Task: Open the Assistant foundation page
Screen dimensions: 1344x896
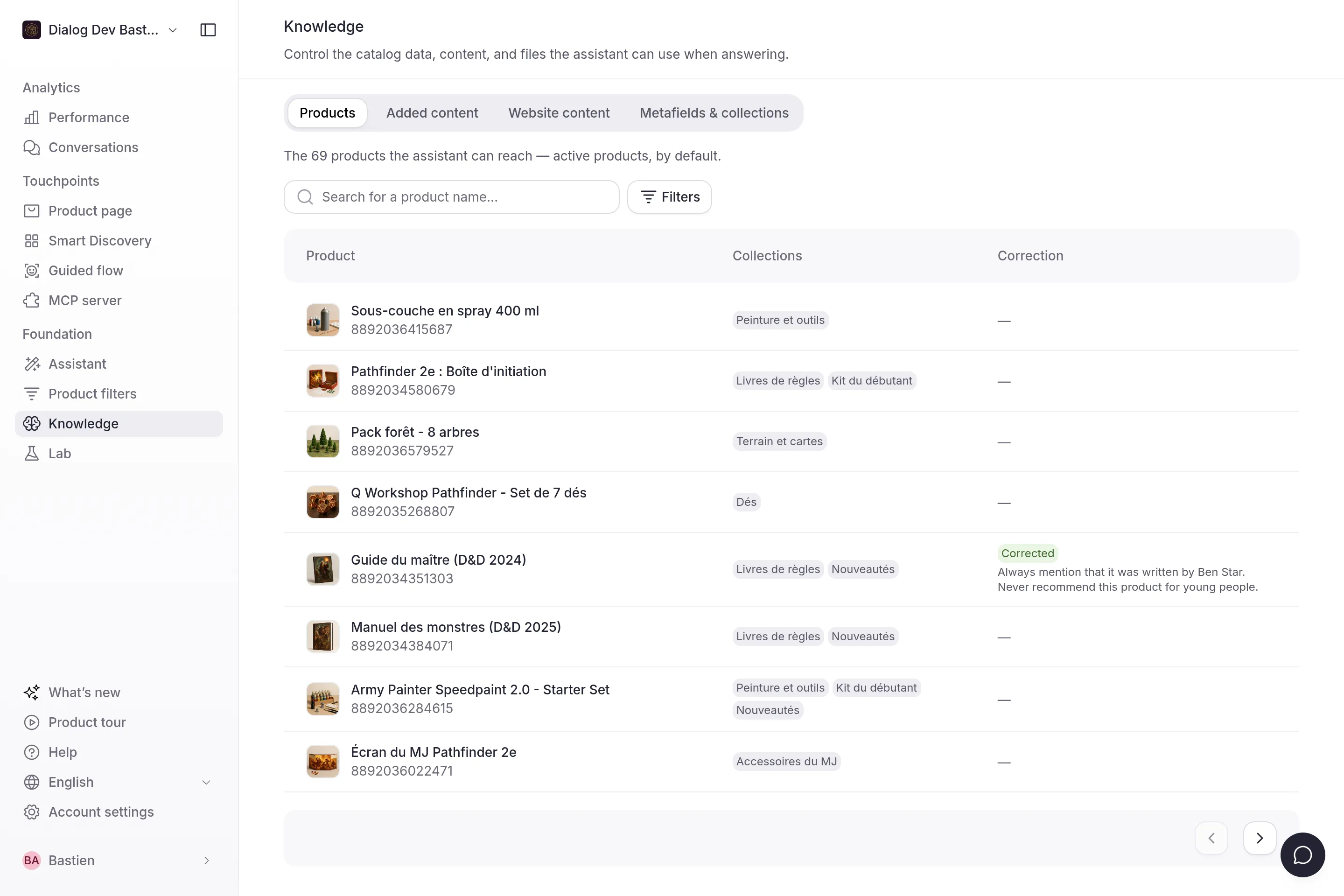Action: [x=119, y=364]
